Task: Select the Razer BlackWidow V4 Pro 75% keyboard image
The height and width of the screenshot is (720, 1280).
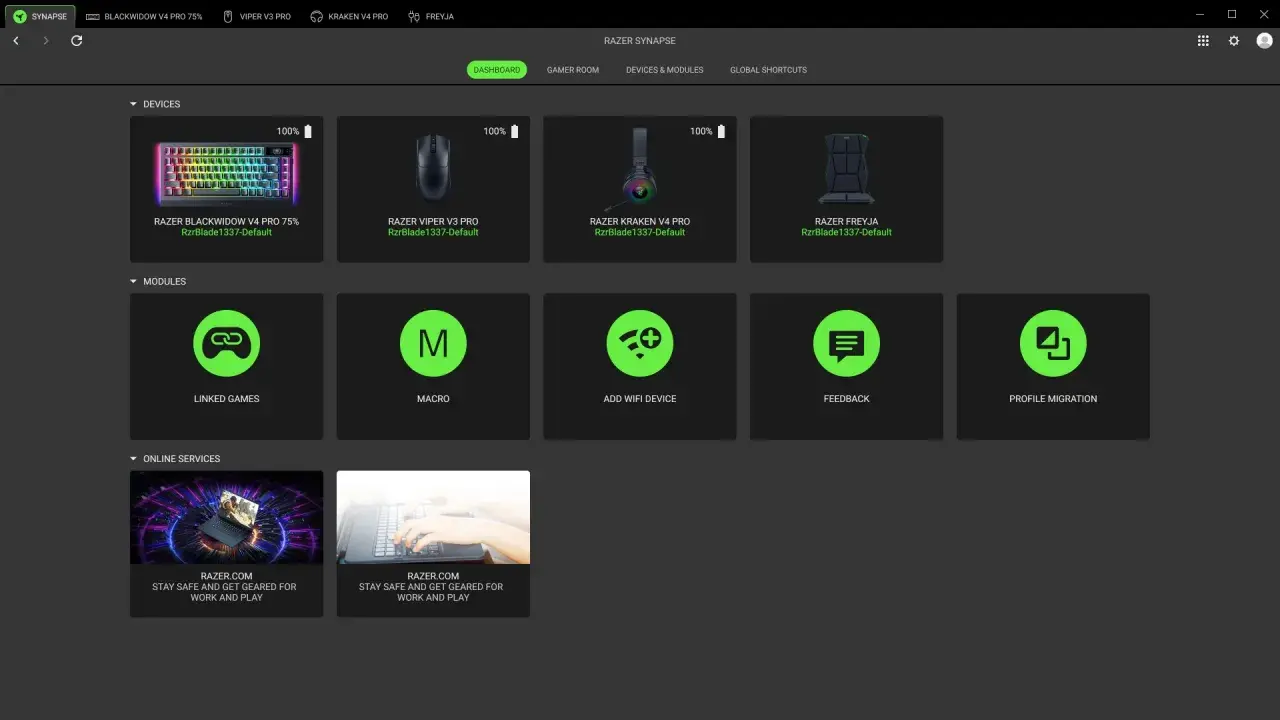Action: tap(226, 174)
